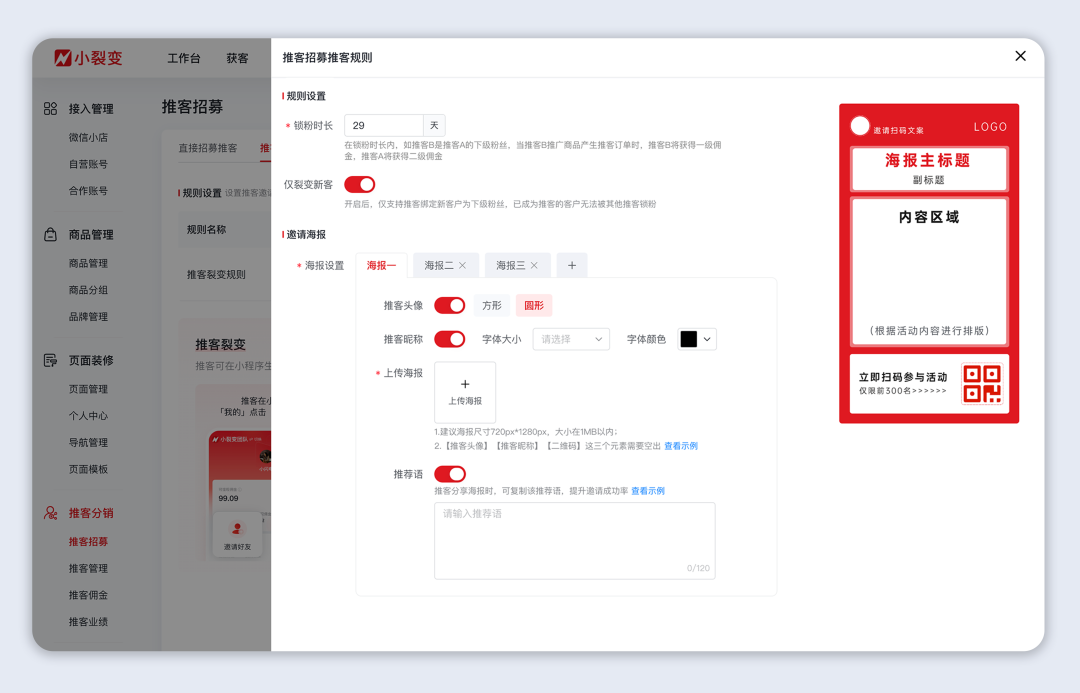The image size is (1080, 693).
Task: Click the 上传海报 upload box
Action: tap(465, 392)
